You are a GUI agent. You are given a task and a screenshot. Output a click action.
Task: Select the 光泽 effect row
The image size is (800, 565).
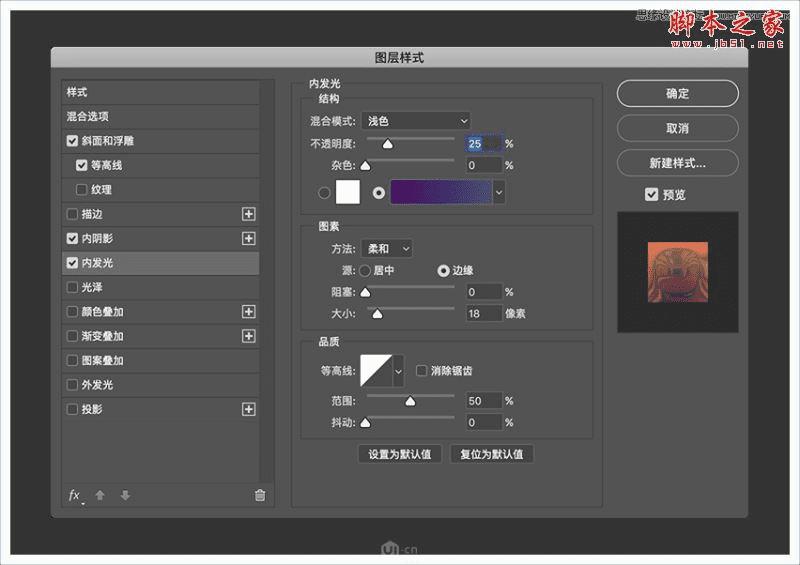pos(161,287)
